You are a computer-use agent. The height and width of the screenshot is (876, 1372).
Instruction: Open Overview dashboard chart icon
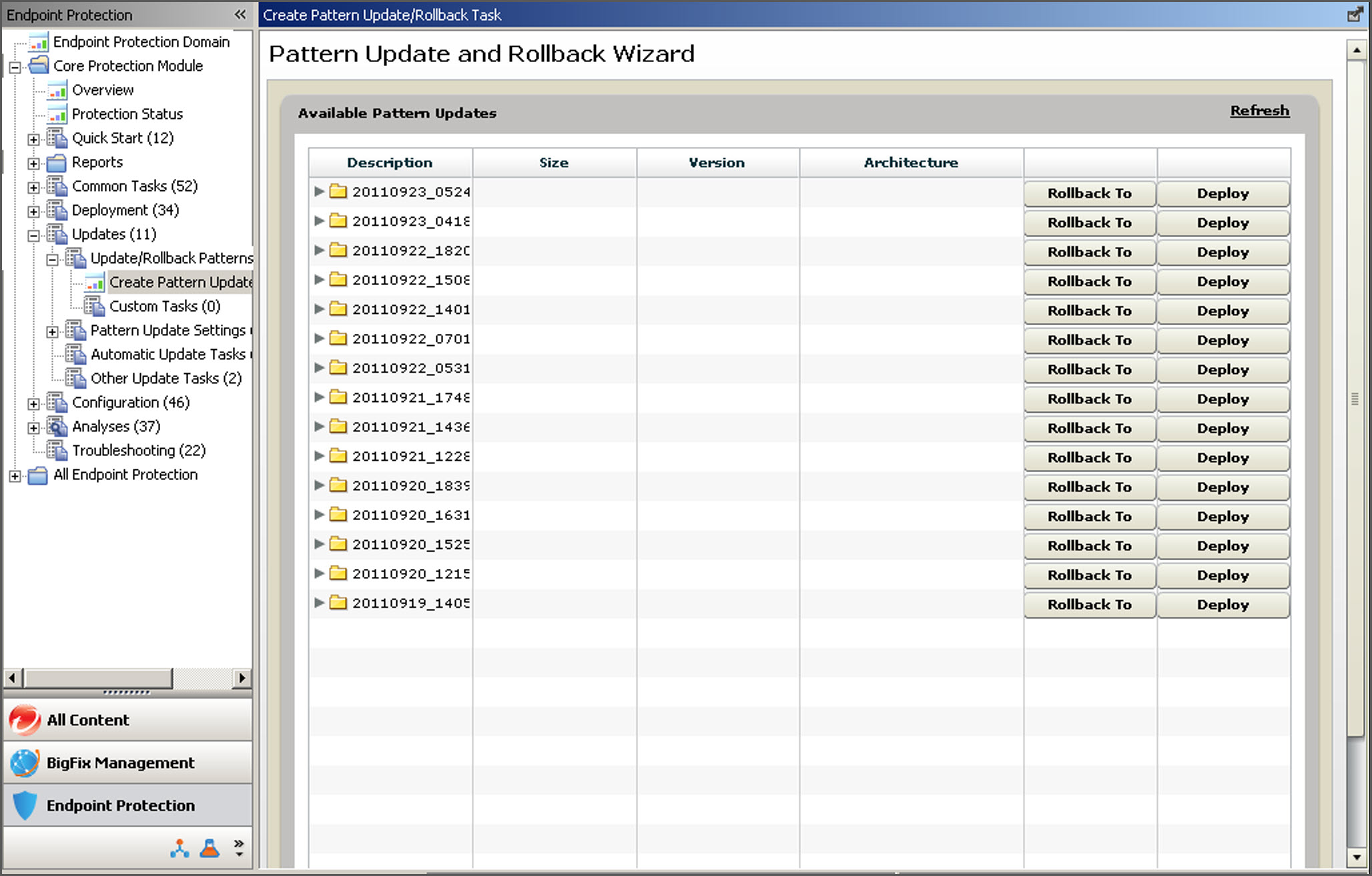57,90
